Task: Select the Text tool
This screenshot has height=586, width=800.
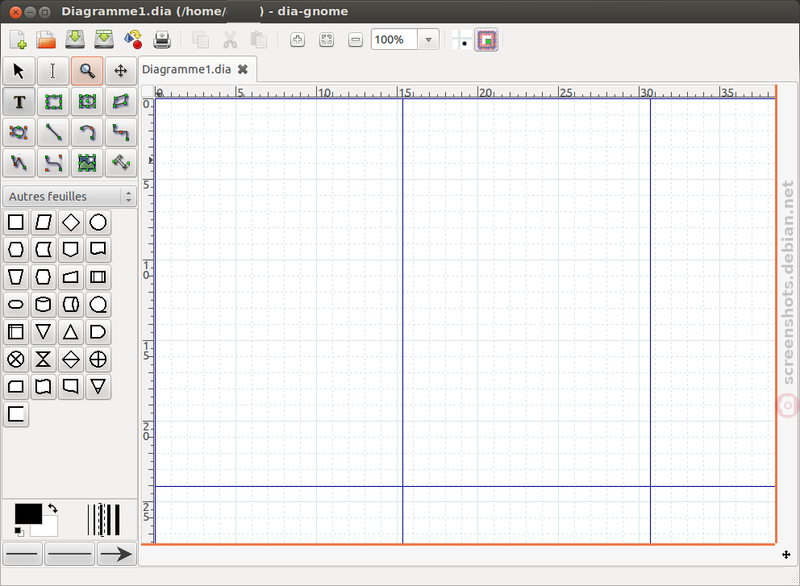Action: point(19,102)
